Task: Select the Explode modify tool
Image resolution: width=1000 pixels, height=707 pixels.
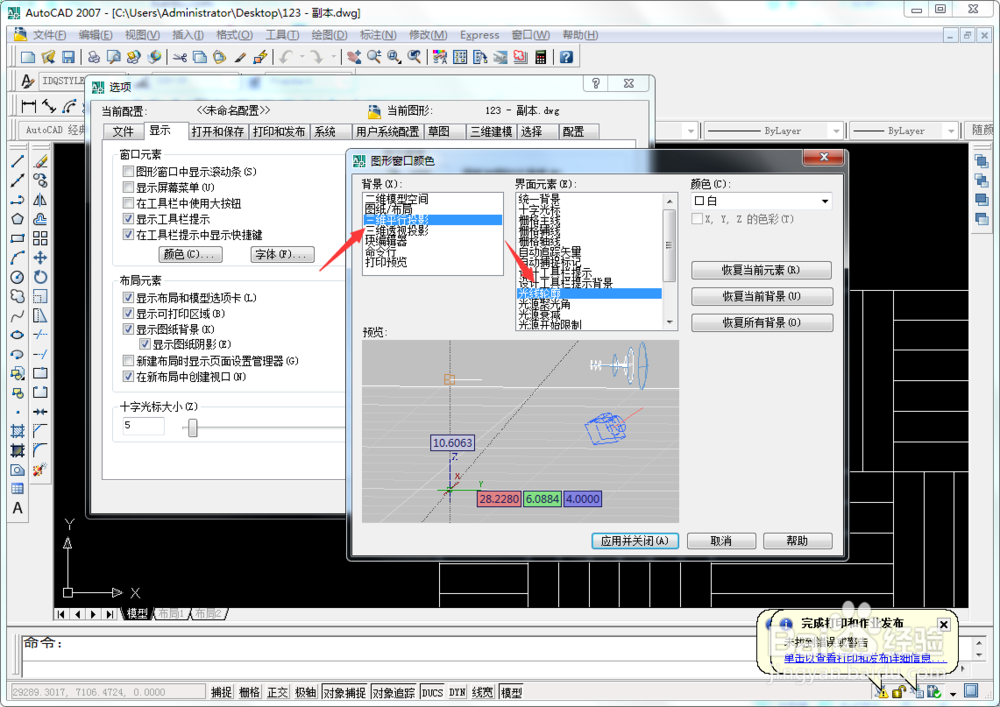Action: pos(40,470)
